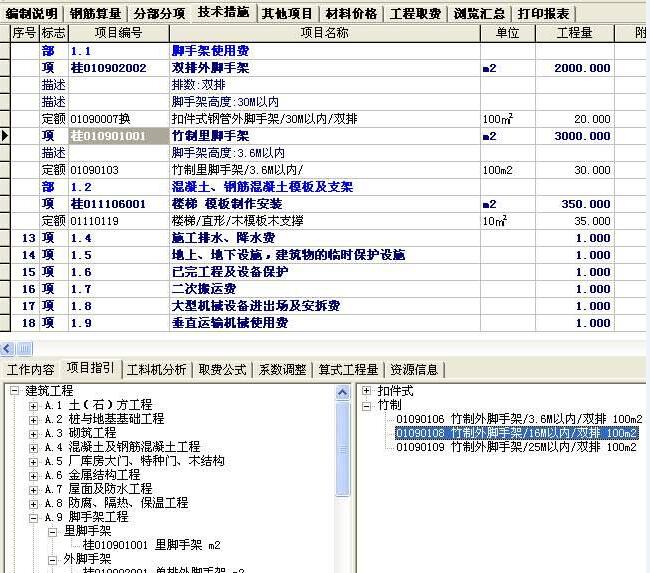This screenshot has height=573, width=650.
Task: Click the grid horizontal scrollbar thumb
Action: (24, 349)
